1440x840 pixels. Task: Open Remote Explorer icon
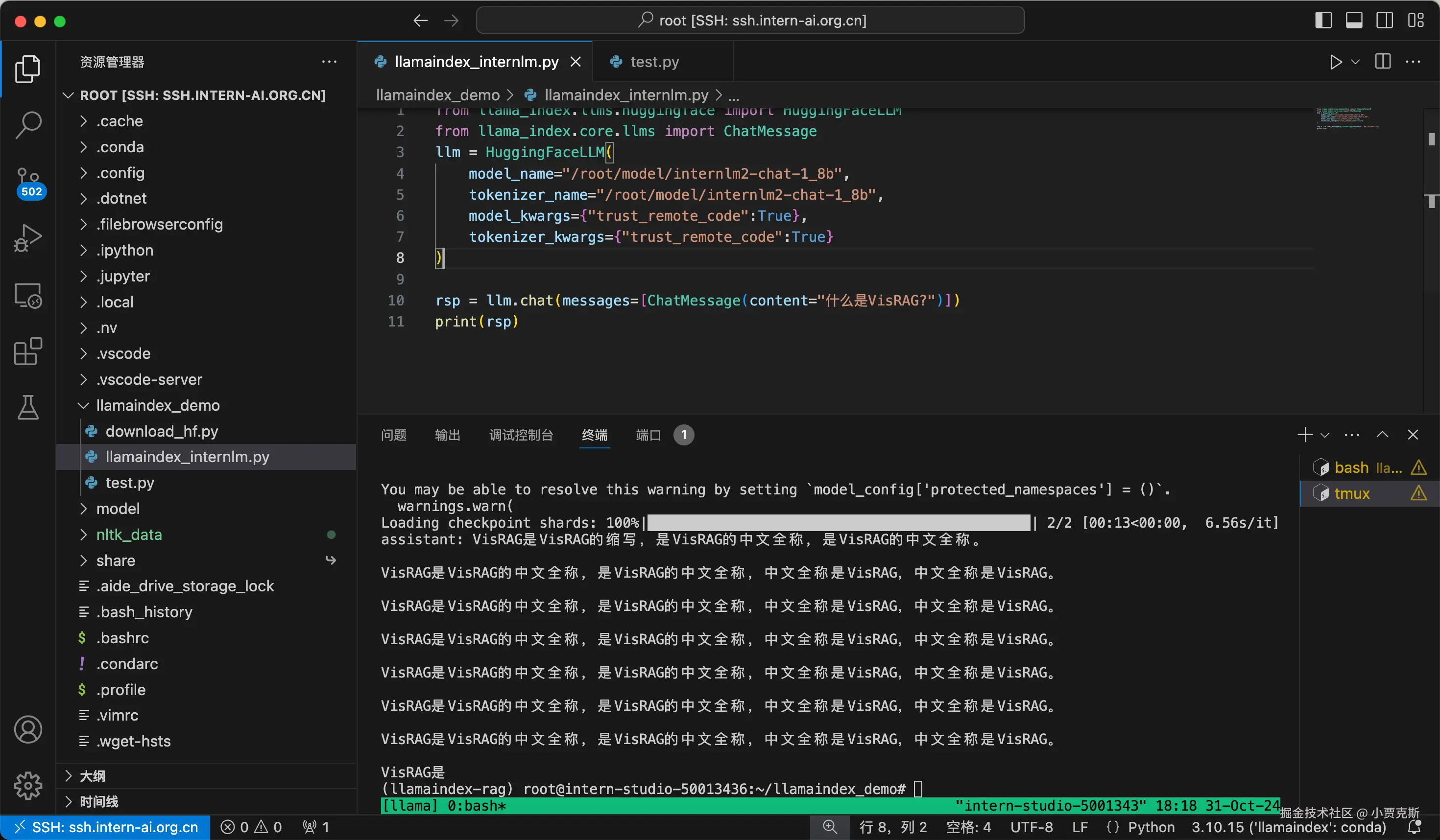(27, 295)
